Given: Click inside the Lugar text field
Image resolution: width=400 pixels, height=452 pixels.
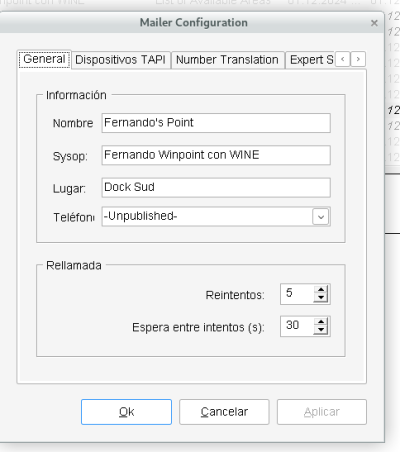Looking at the screenshot, I should tap(216, 187).
